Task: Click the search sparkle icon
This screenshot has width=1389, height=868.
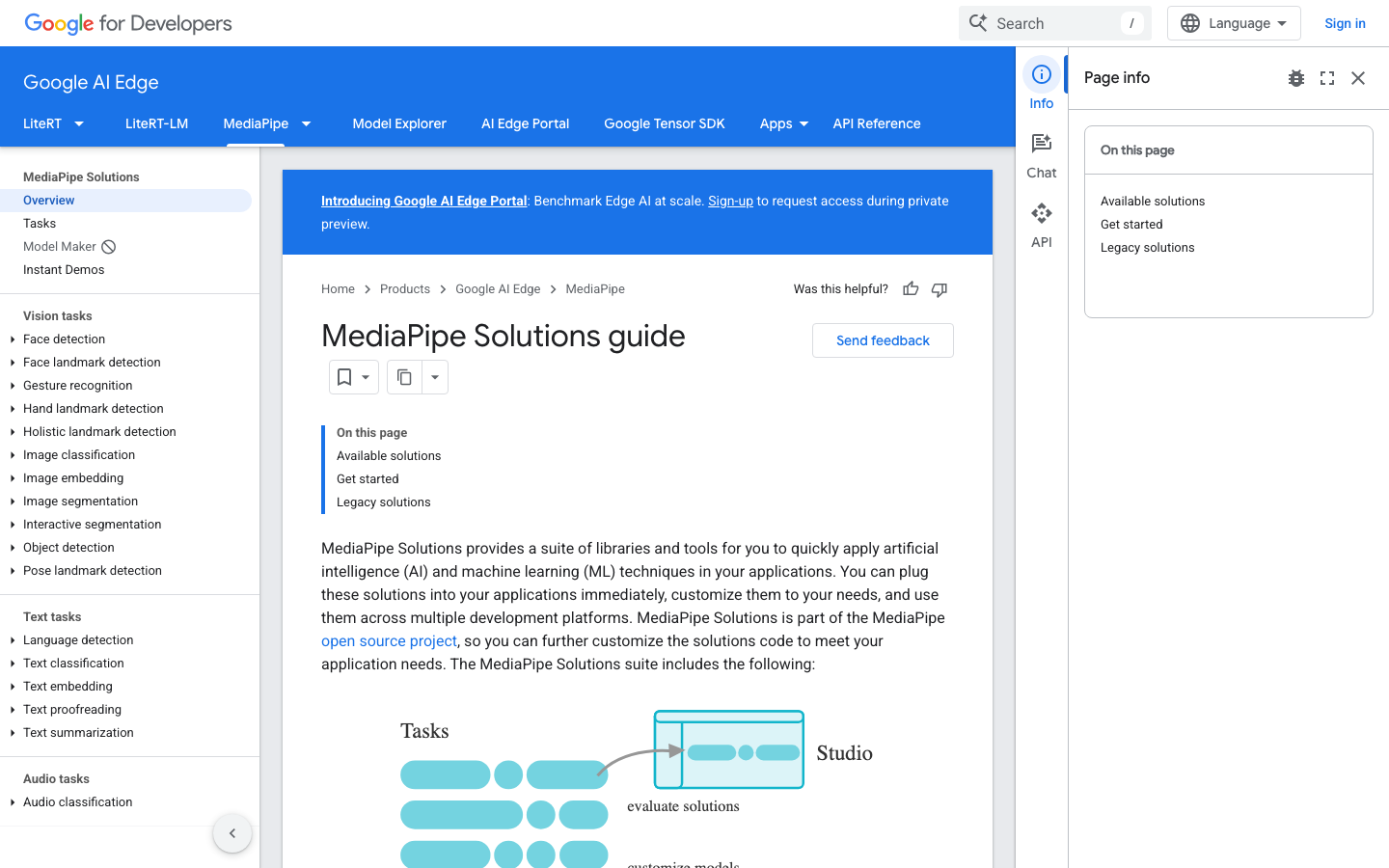Action: (978, 23)
